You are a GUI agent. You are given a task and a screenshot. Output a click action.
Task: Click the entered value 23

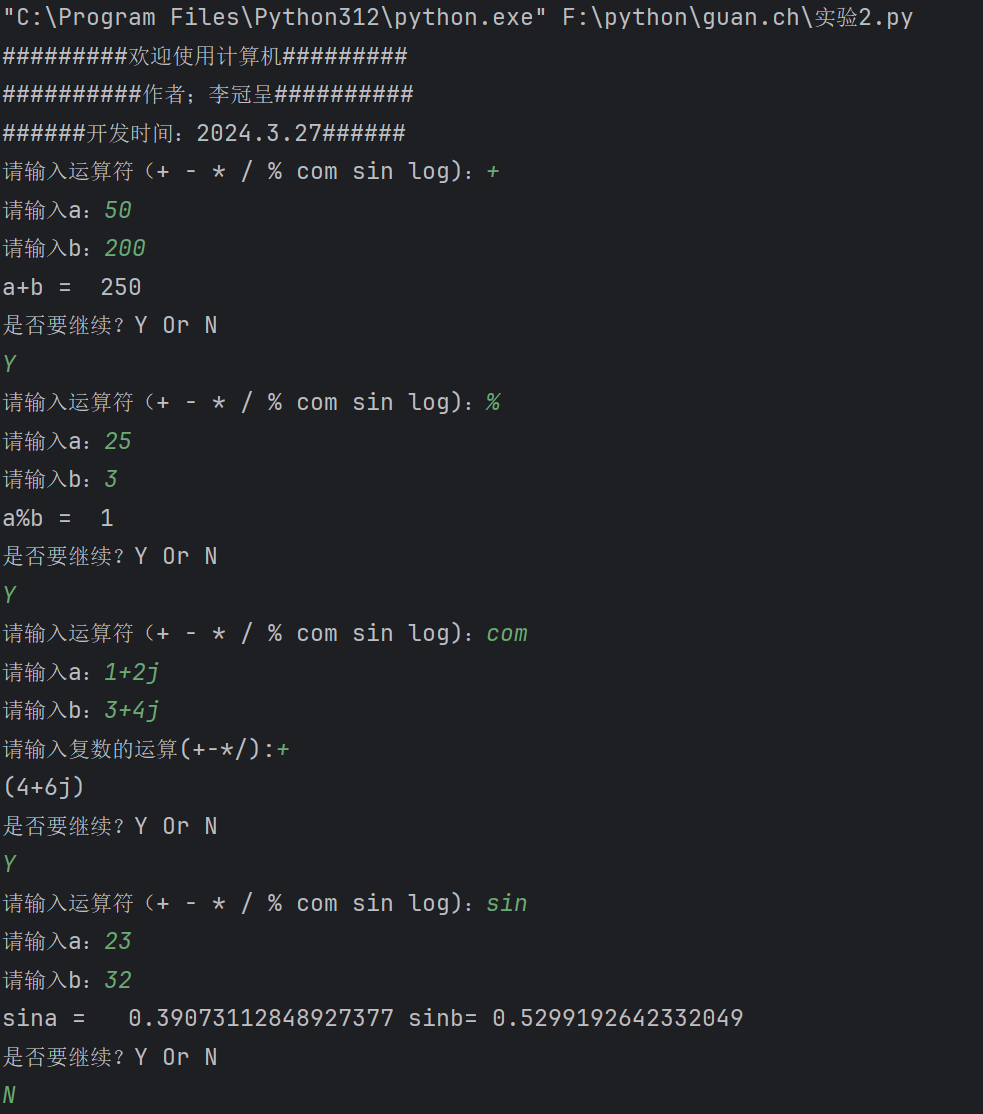coord(118,941)
